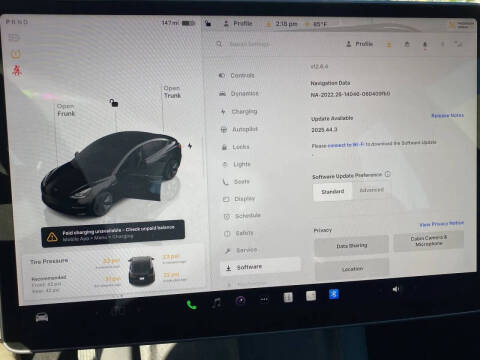Tap the car controls icon in dock
Screen dimensions: 480x360
click(42, 317)
